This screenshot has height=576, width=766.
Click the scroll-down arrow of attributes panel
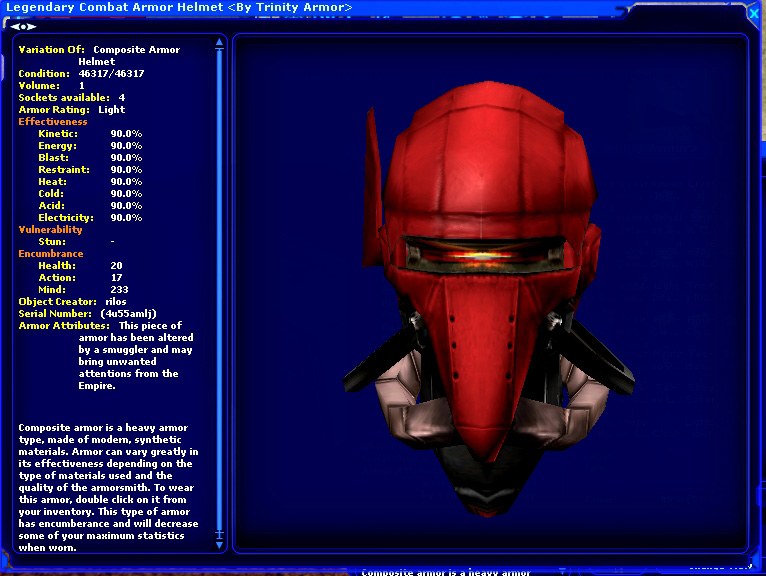219,545
